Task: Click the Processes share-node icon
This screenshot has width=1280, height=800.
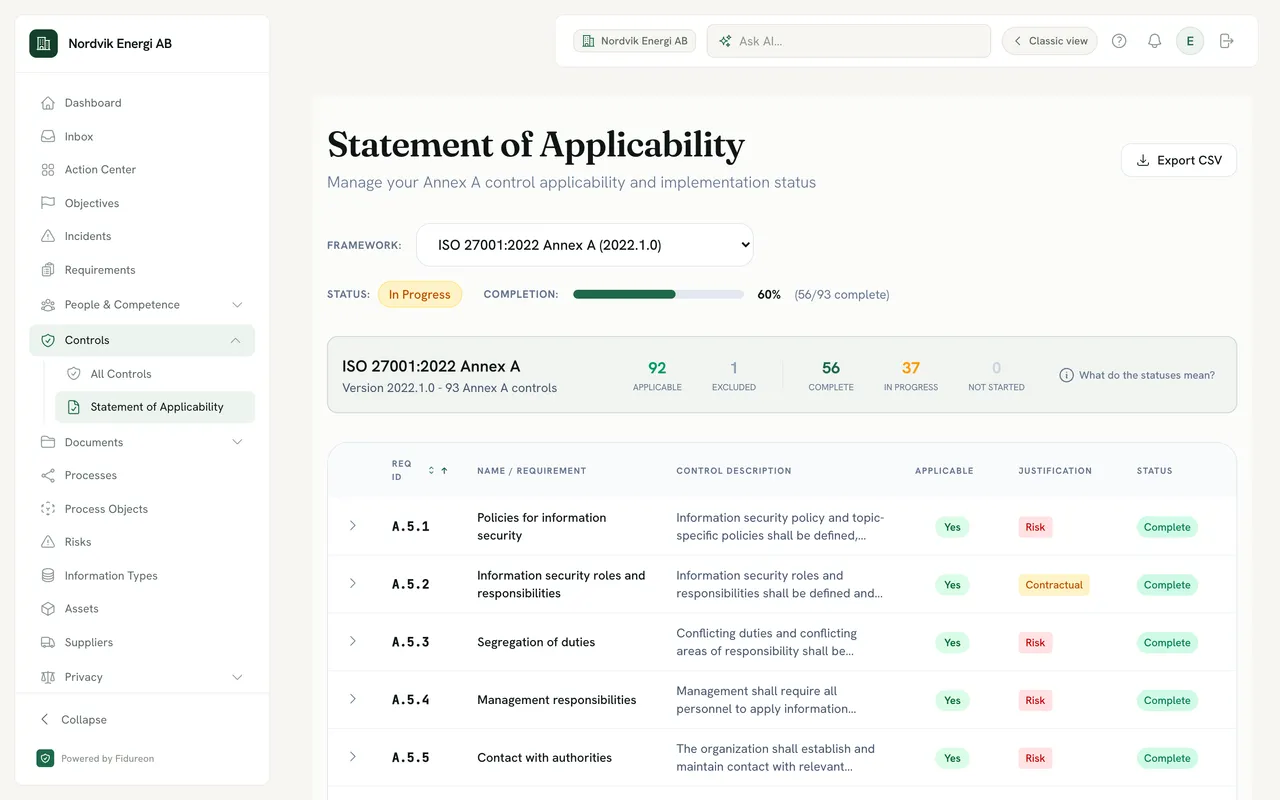Action: [x=48, y=475]
